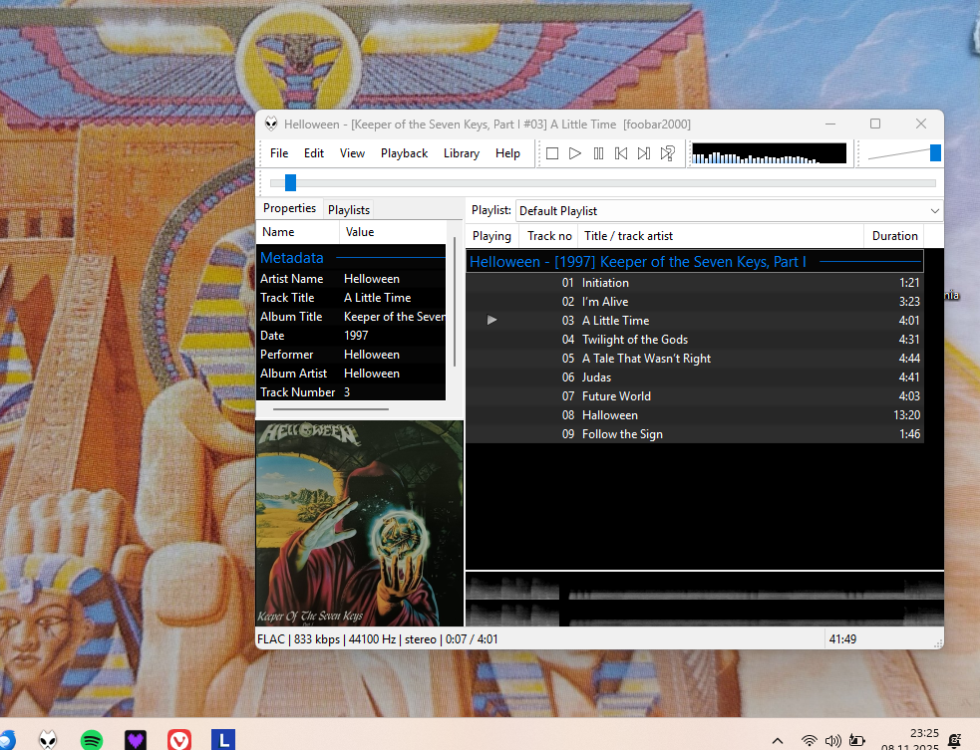Click the Title / track artist column header
The height and width of the screenshot is (750, 980).
click(x=628, y=236)
